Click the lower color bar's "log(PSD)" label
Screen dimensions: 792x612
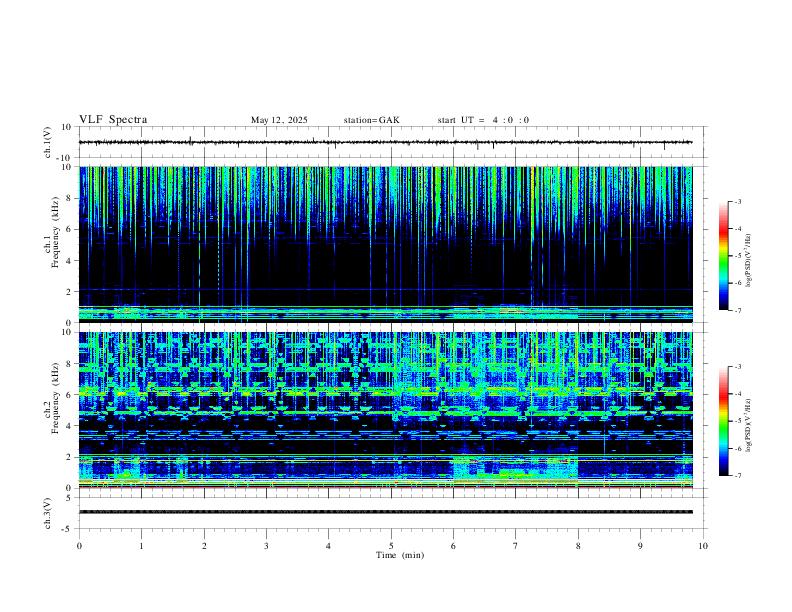[748, 426]
